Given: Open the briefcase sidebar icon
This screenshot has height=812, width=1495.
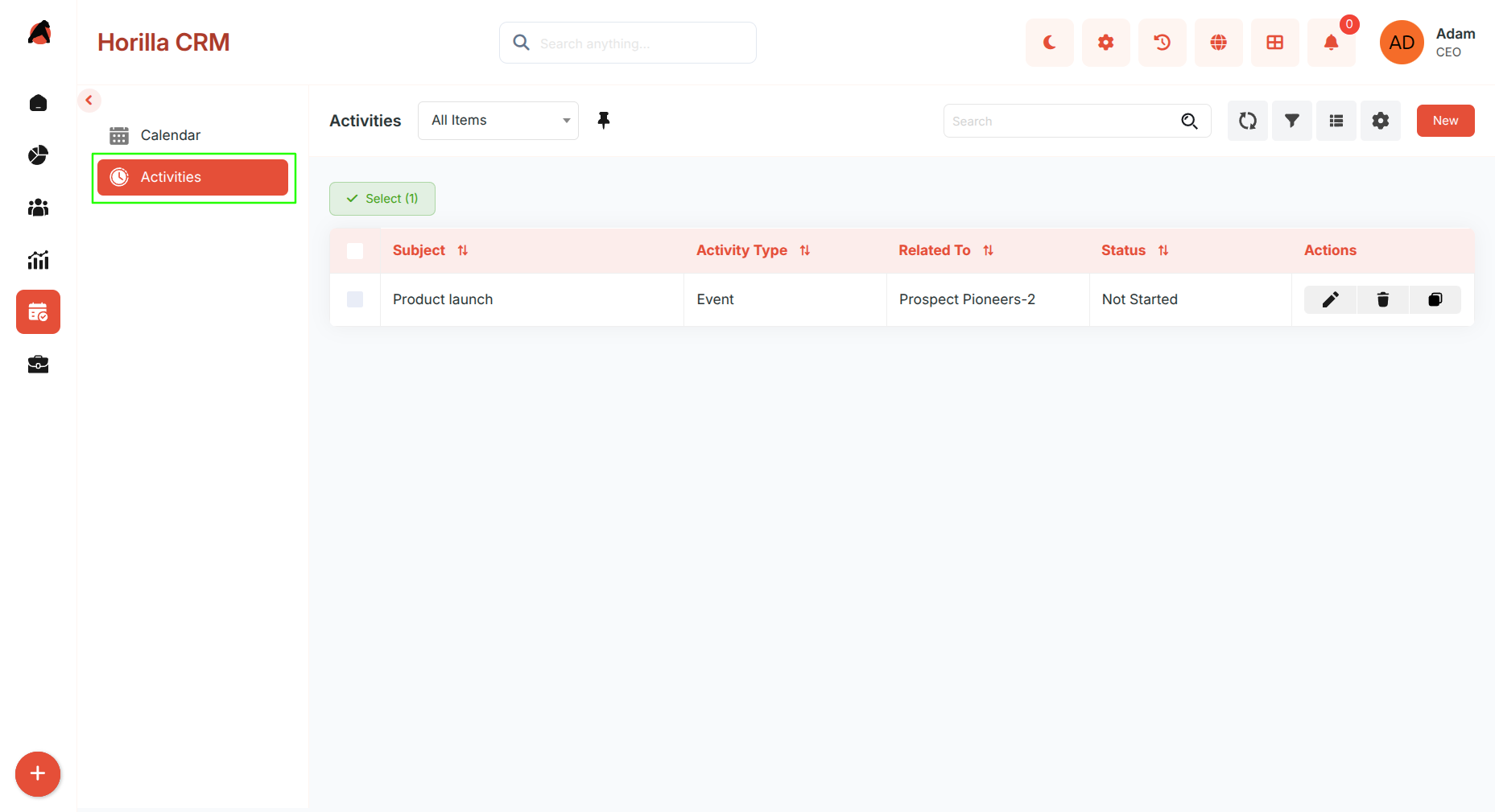Looking at the screenshot, I should coord(38,365).
